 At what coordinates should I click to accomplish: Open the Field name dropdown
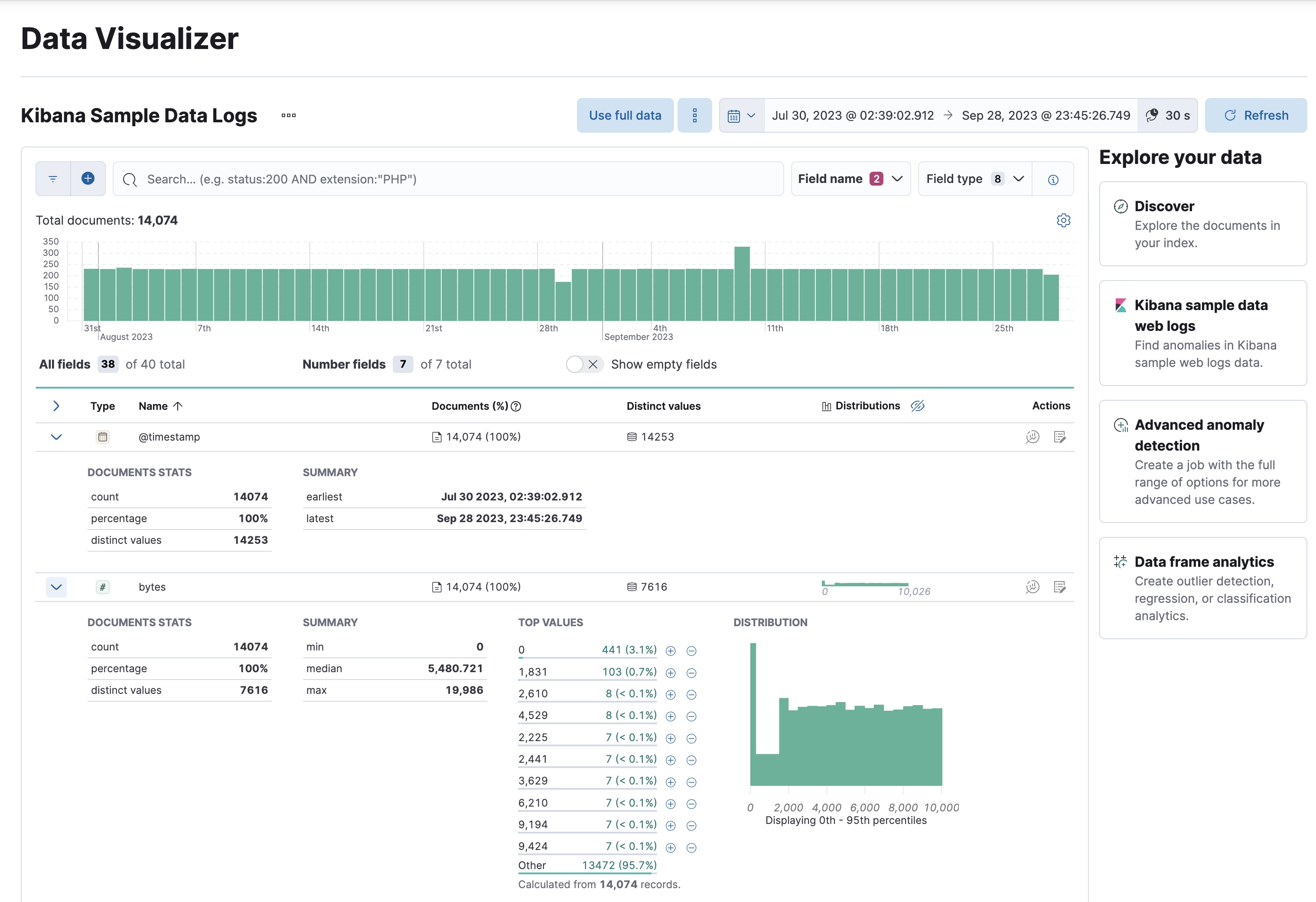(x=850, y=179)
